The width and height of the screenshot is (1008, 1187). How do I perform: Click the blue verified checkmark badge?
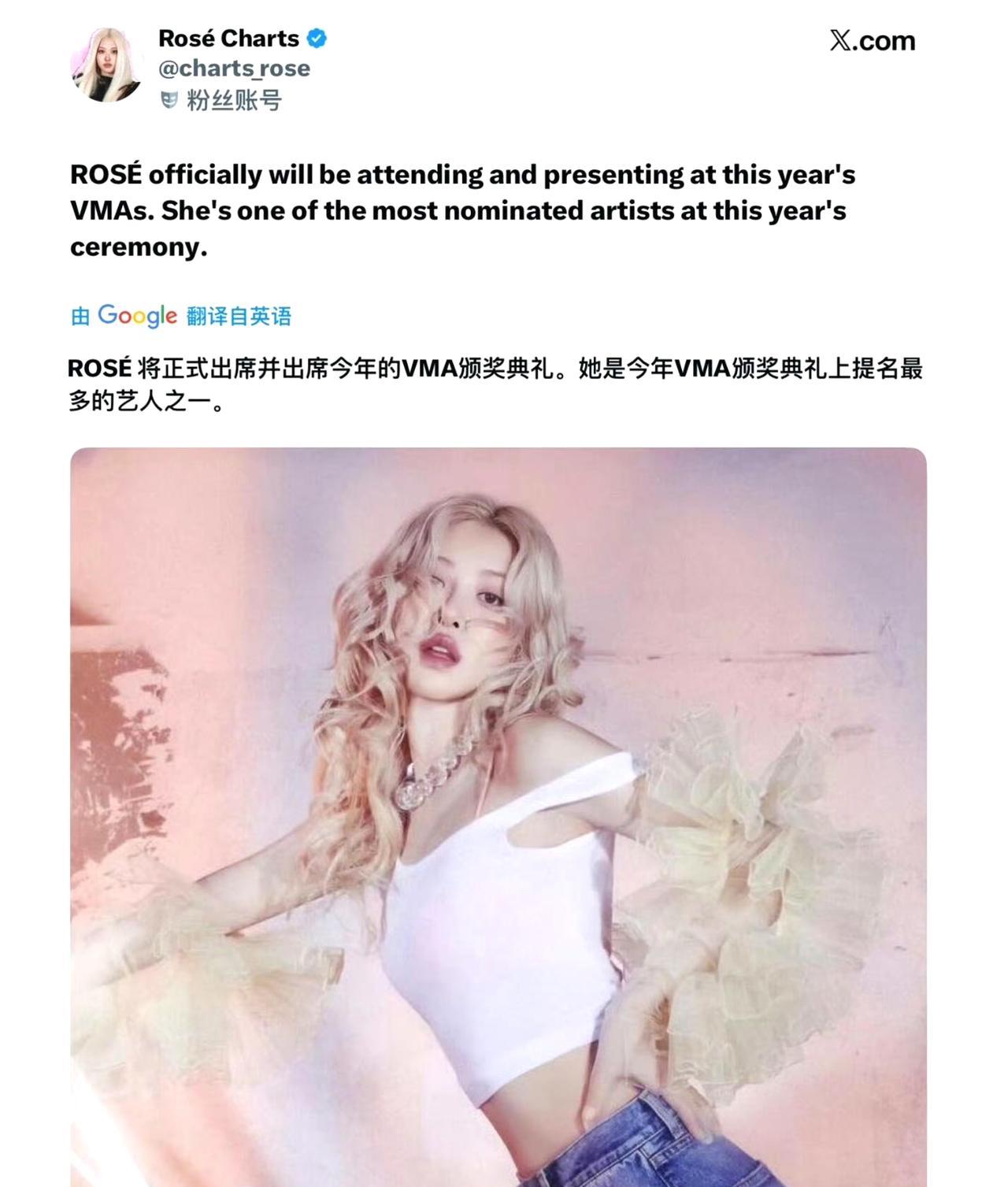pyautogui.click(x=317, y=38)
